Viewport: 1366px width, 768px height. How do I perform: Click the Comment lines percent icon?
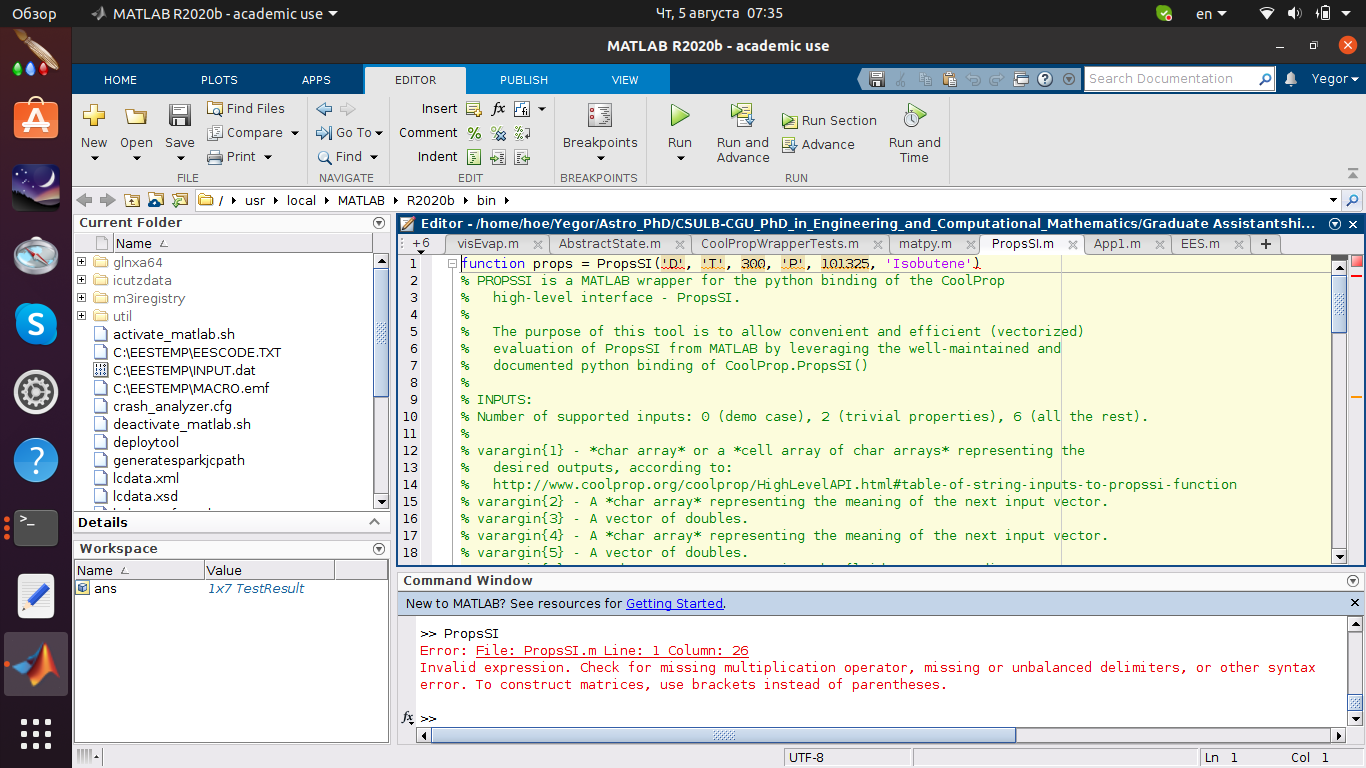coord(474,133)
